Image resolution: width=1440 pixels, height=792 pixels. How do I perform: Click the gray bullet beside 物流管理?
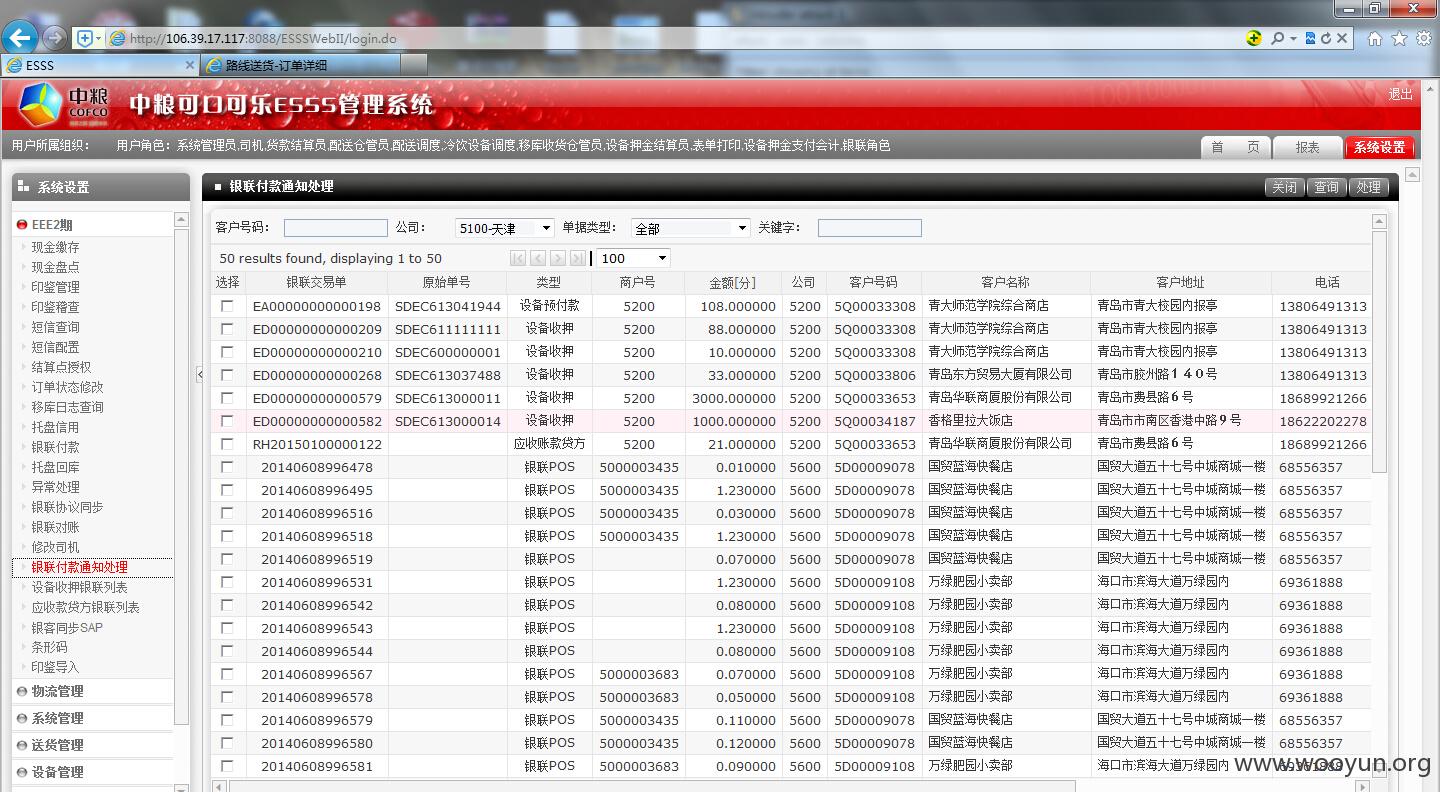click(22, 691)
